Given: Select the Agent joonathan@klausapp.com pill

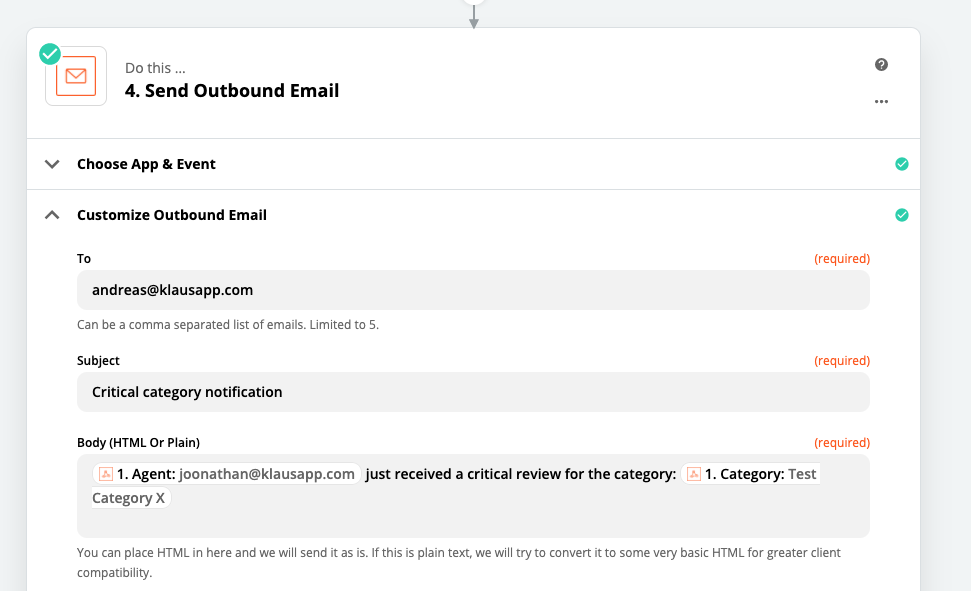Looking at the screenshot, I should (227, 474).
